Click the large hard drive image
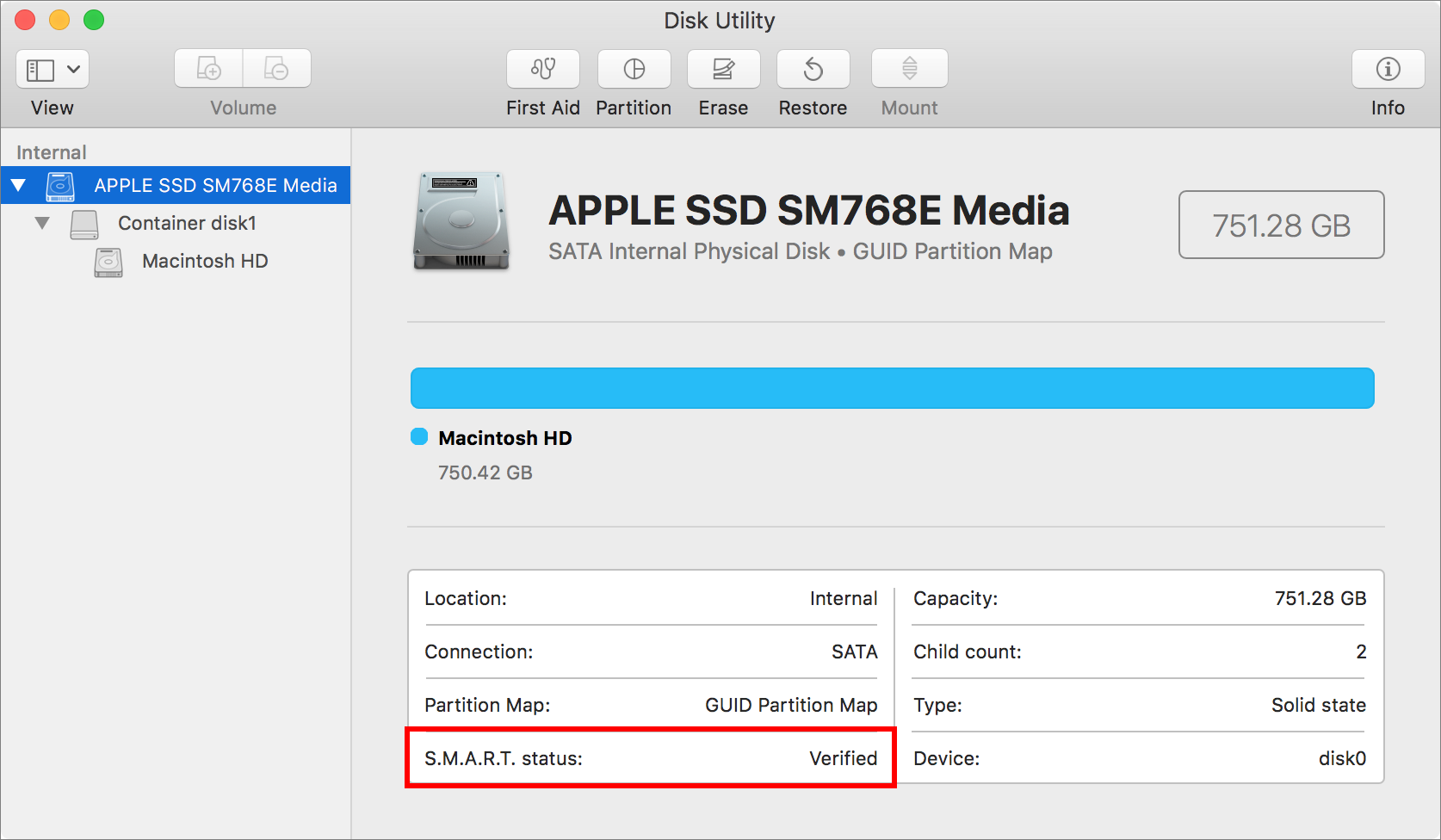 coord(461,221)
